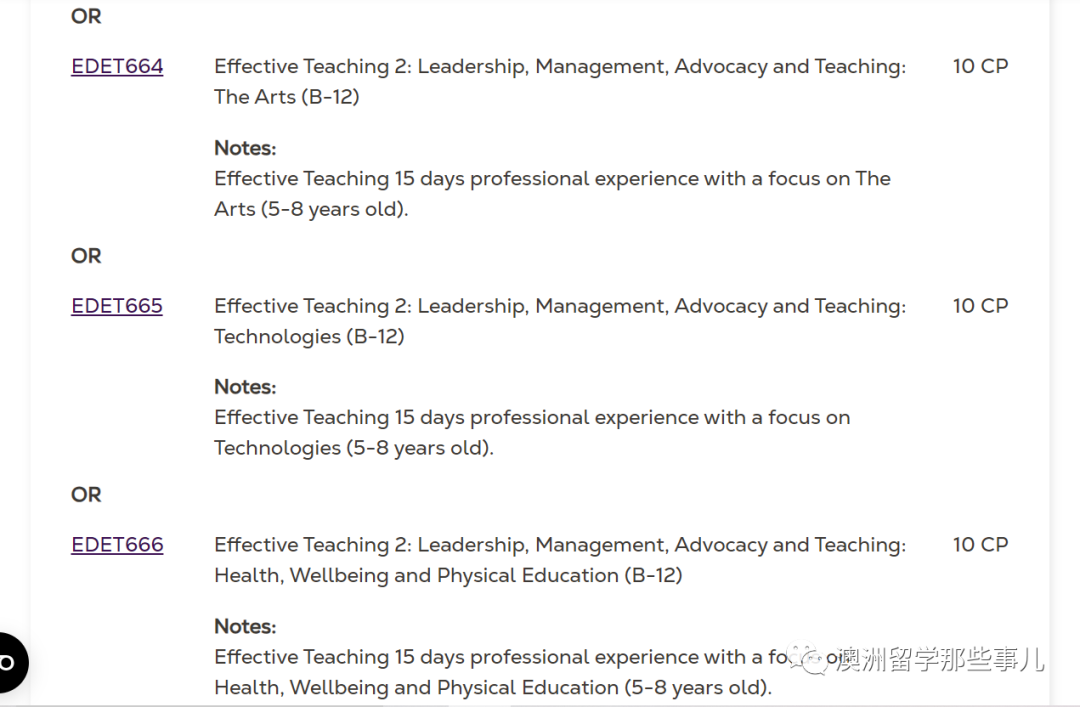Click the Notes heading under EDET665

coord(245,387)
